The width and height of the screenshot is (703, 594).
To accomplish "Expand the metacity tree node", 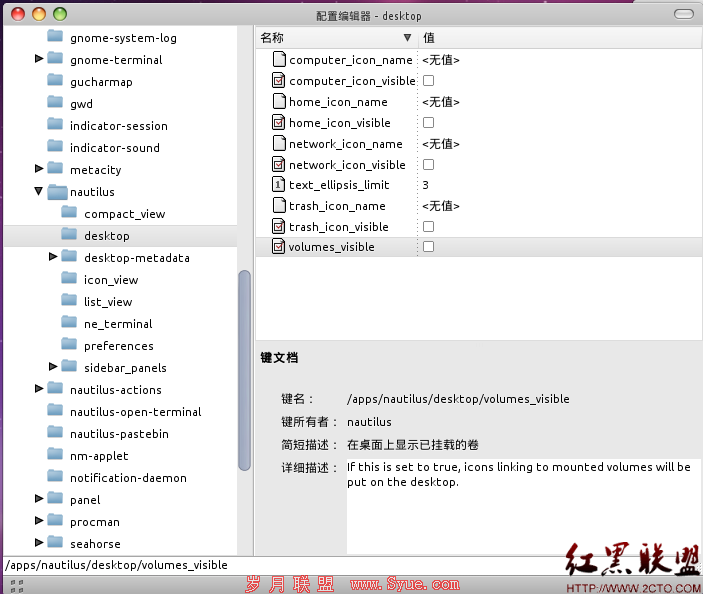I will [39, 168].
